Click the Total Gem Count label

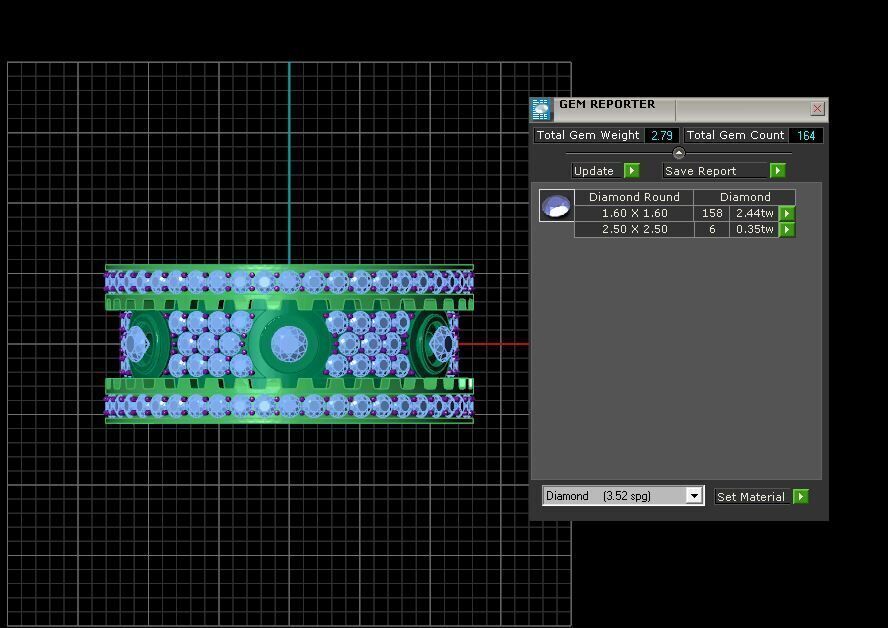735,135
